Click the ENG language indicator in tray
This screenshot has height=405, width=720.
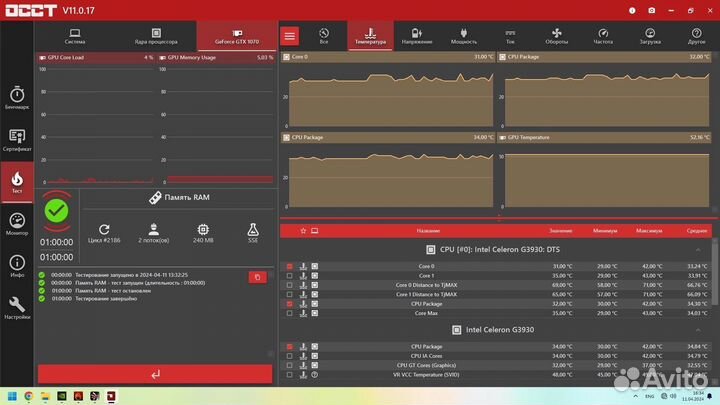point(649,396)
